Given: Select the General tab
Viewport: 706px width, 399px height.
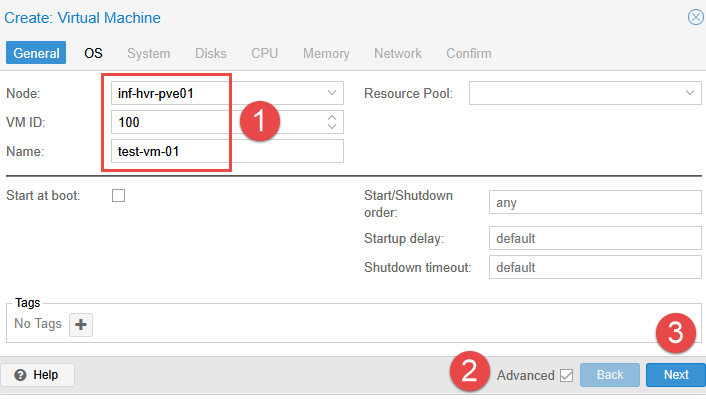Looking at the screenshot, I should point(36,53).
